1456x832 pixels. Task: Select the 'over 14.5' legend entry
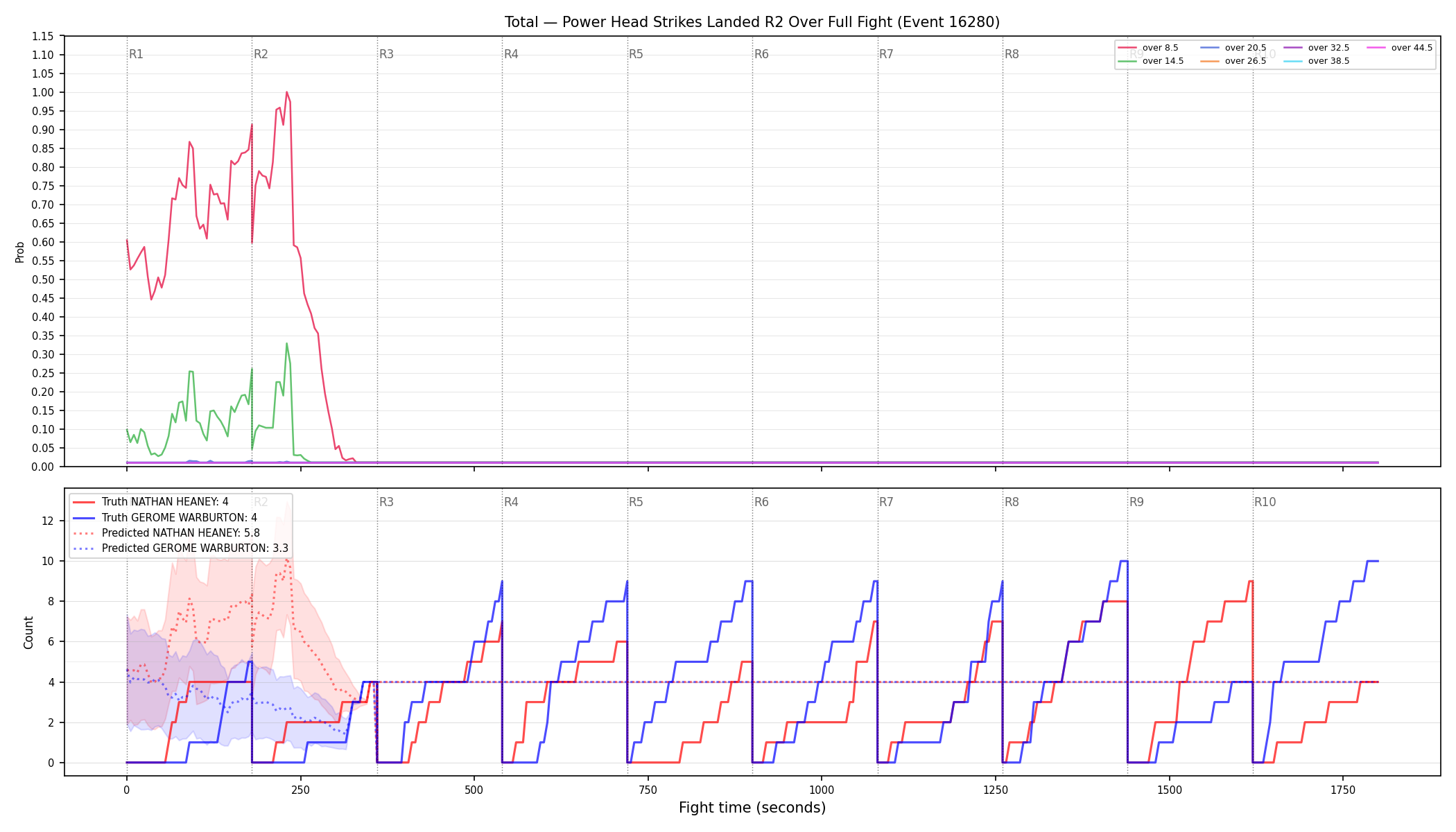point(1151,61)
